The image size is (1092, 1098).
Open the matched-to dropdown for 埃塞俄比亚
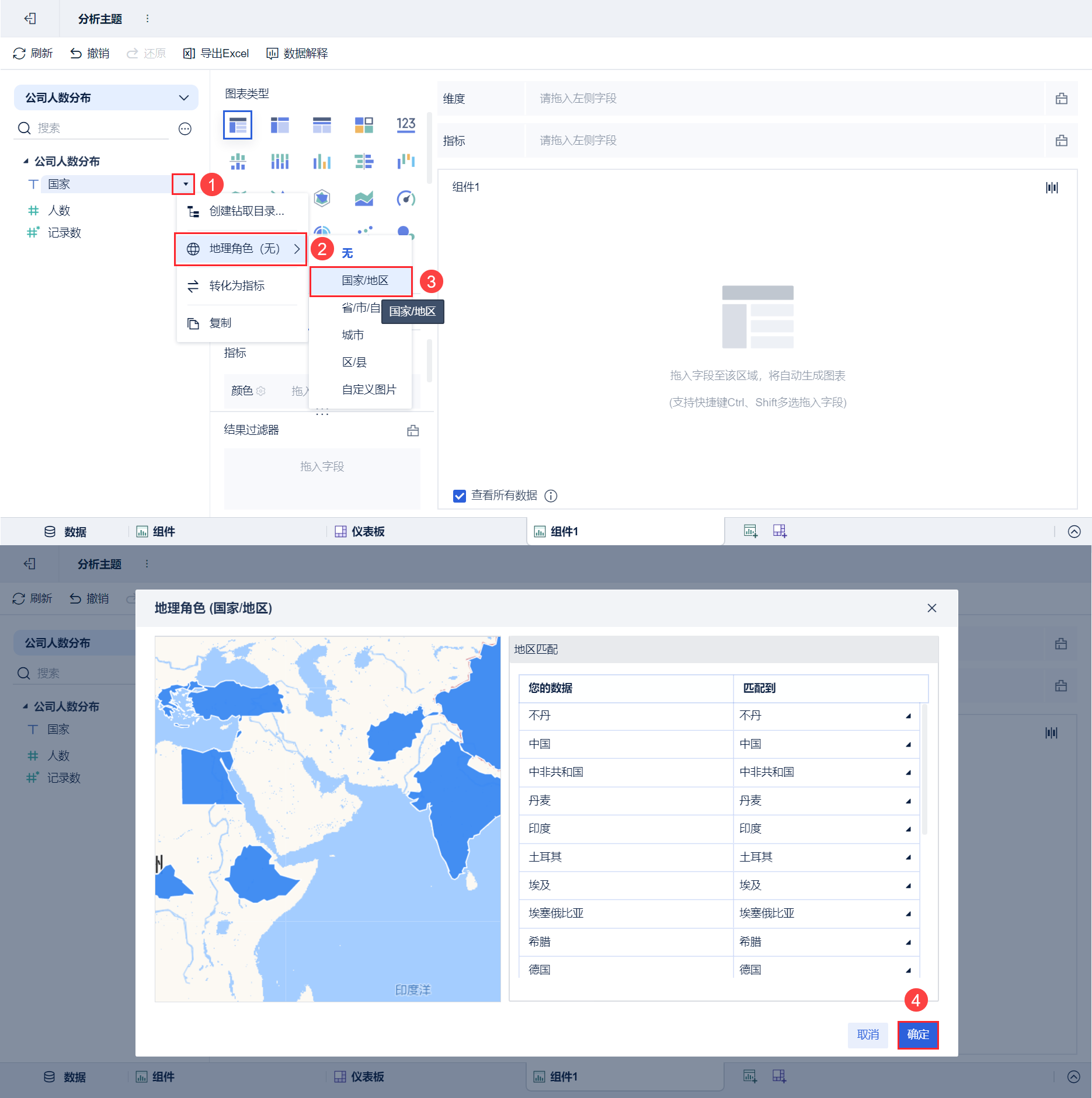click(x=908, y=914)
